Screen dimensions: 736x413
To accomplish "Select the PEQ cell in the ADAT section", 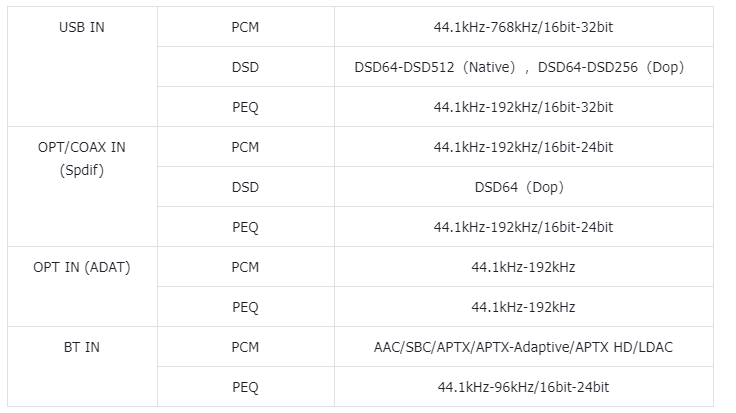I will point(244,307).
